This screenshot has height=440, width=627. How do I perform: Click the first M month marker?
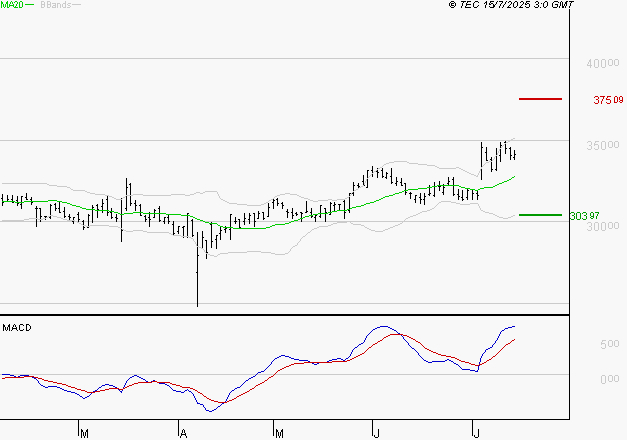tap(84, 433)
